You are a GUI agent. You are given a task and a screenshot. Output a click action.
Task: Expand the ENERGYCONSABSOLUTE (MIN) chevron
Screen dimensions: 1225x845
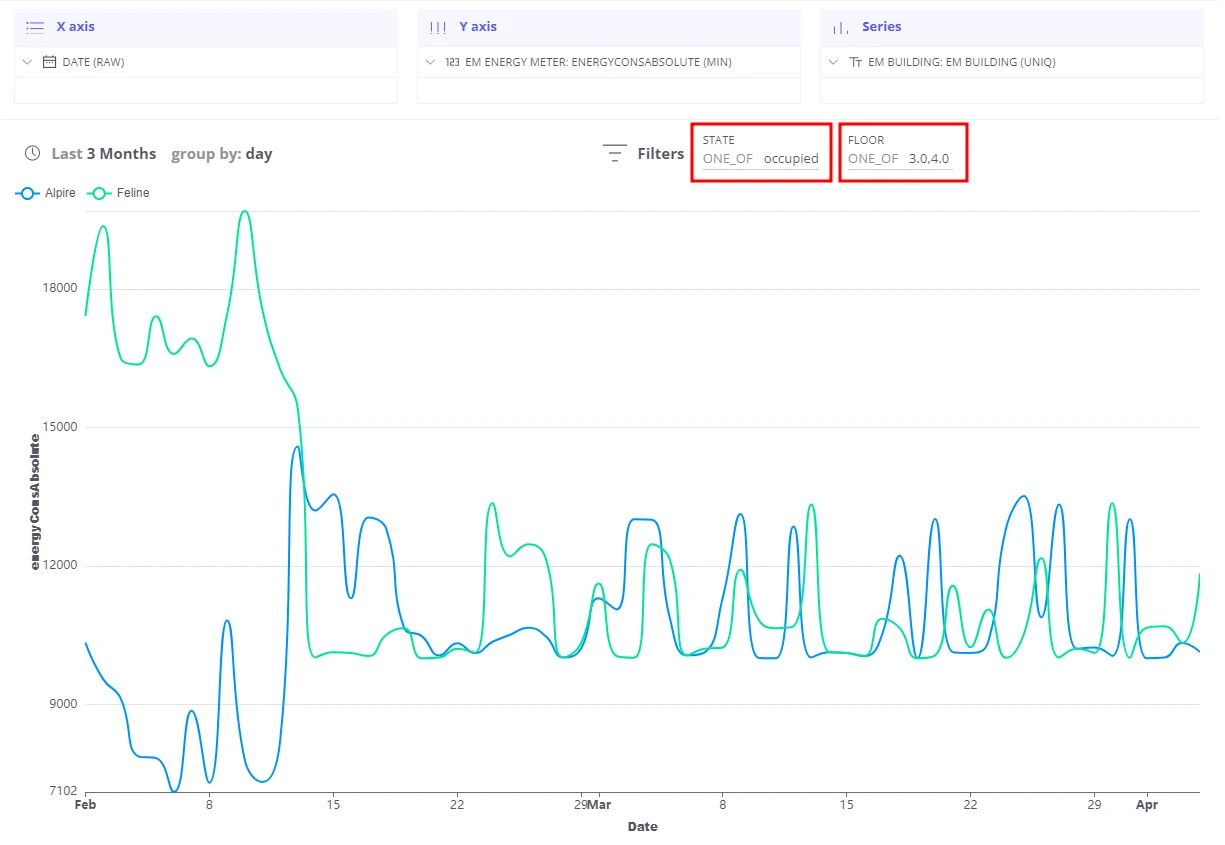click(430, 62)
